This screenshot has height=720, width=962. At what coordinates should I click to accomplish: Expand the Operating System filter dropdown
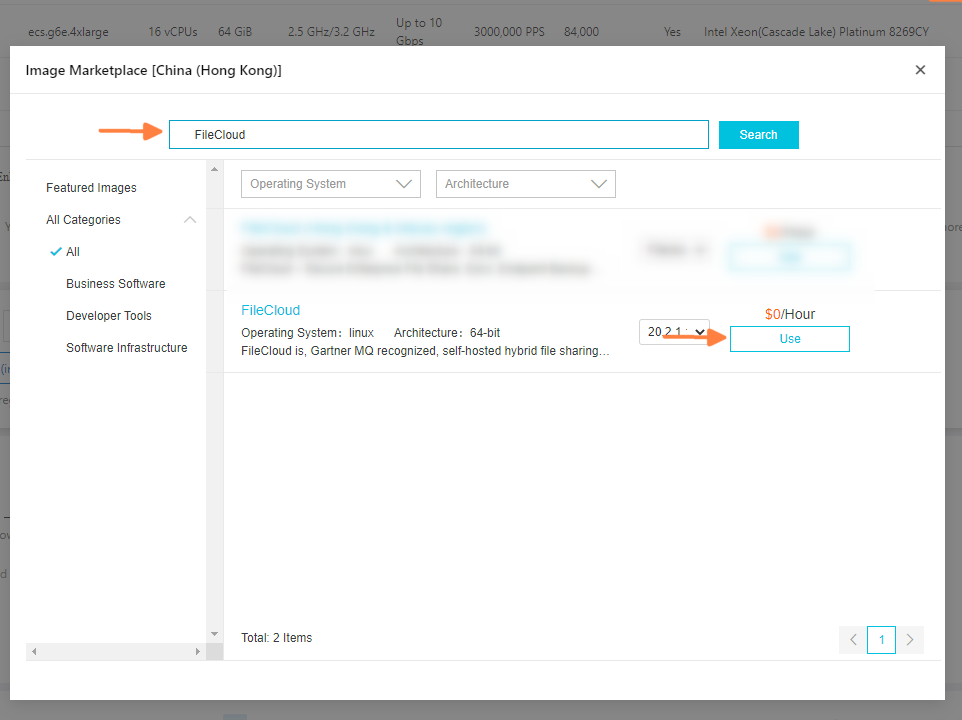[x=330, y=184]
